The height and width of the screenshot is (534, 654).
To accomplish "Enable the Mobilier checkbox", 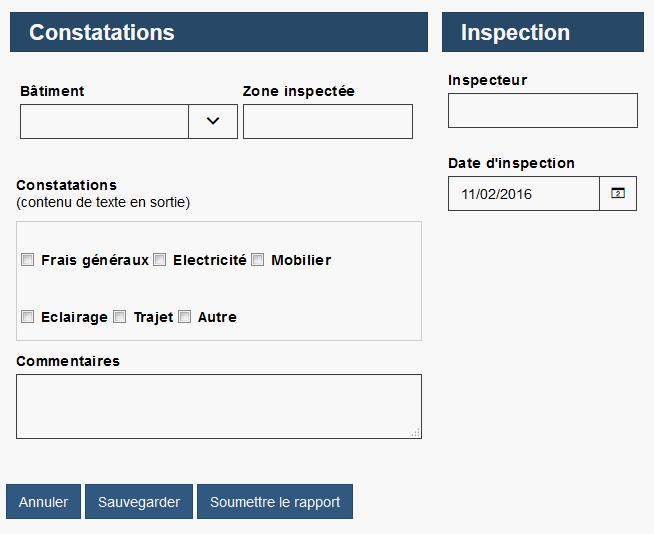I will tap(258, 260).
